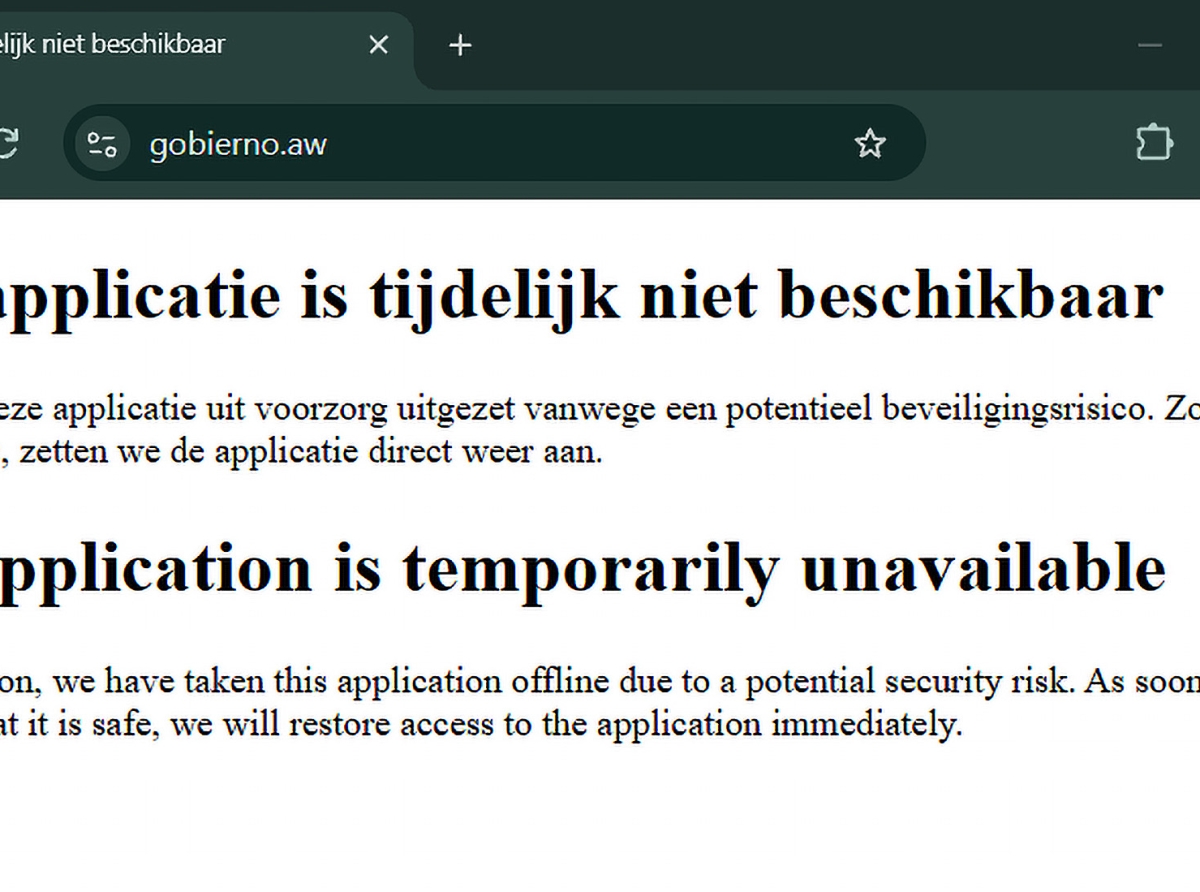The image size is (1200, 892).
Task: Bookmark this page with the star icon
Action: [870, 144]
